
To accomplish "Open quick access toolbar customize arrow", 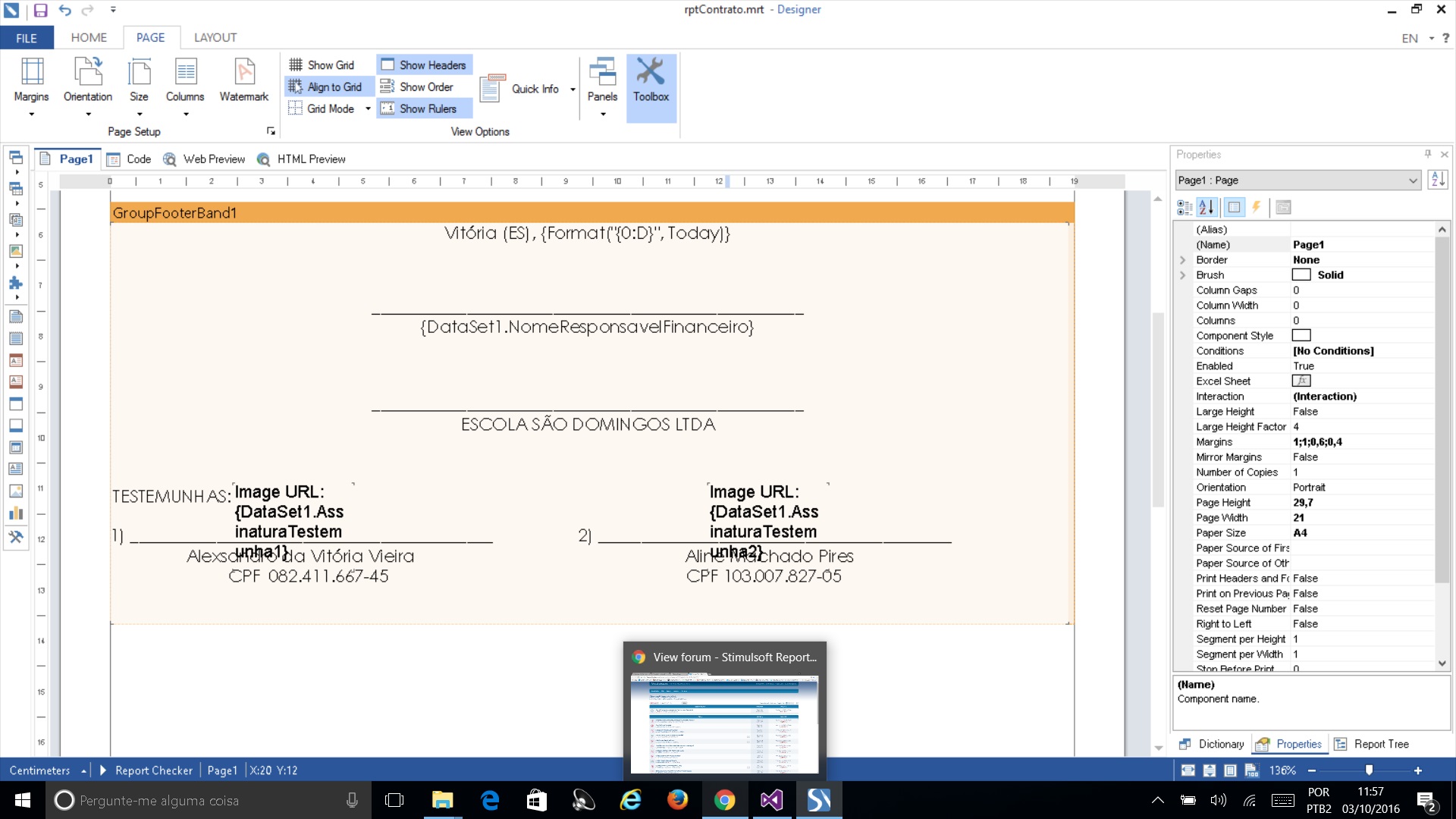I will [x=113, y=10].
